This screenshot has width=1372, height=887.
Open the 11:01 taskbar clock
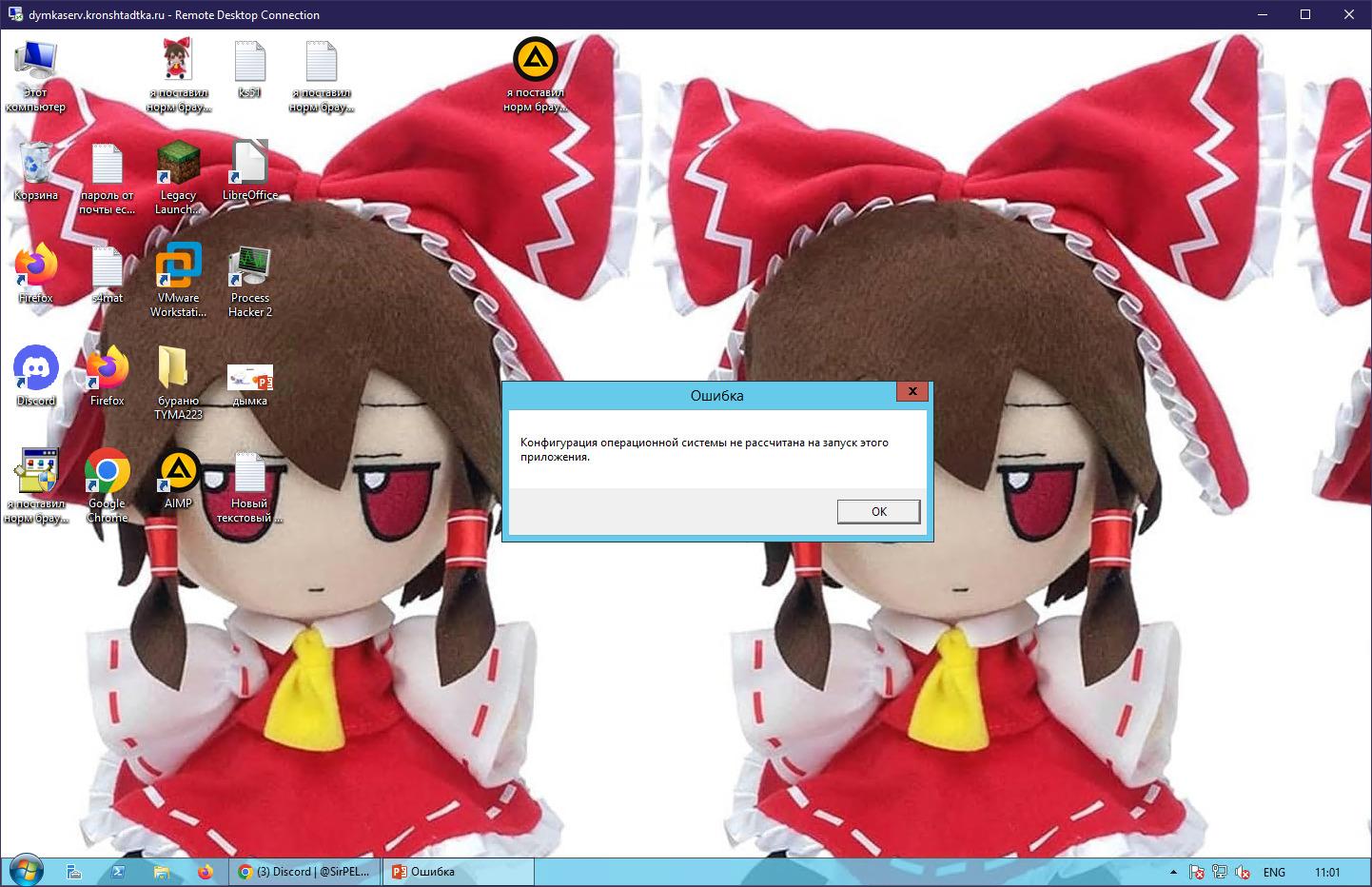coord(1327,872)
